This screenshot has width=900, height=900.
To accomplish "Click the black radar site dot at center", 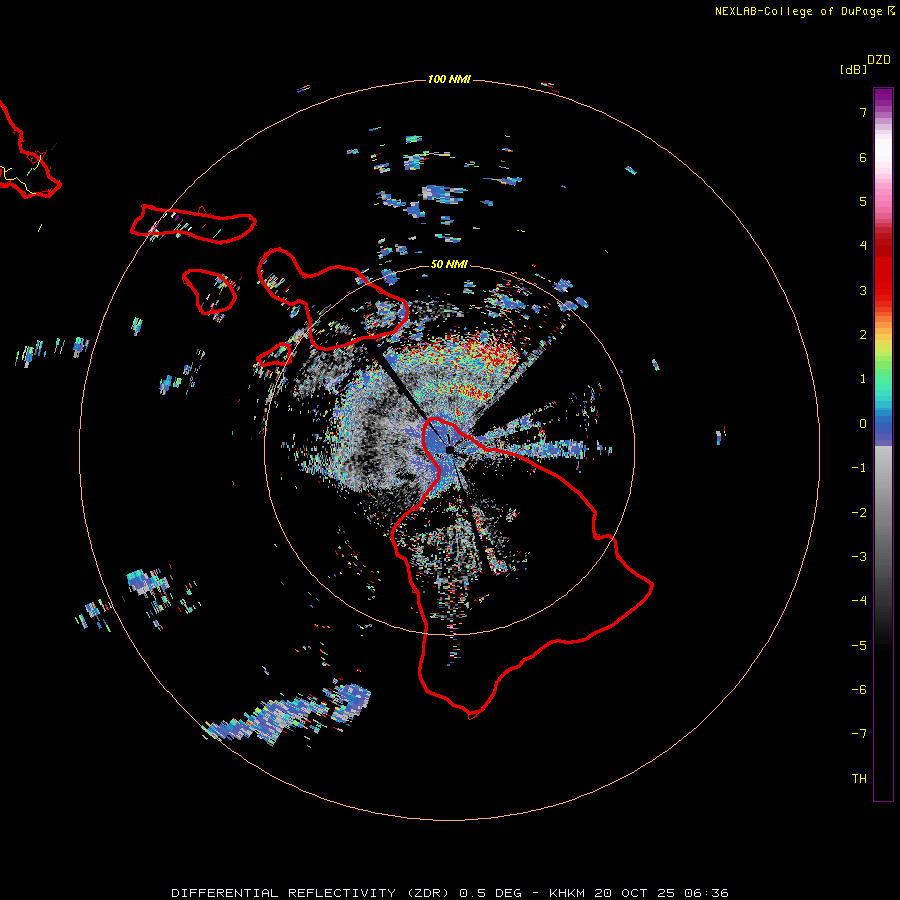I will 449,449.
